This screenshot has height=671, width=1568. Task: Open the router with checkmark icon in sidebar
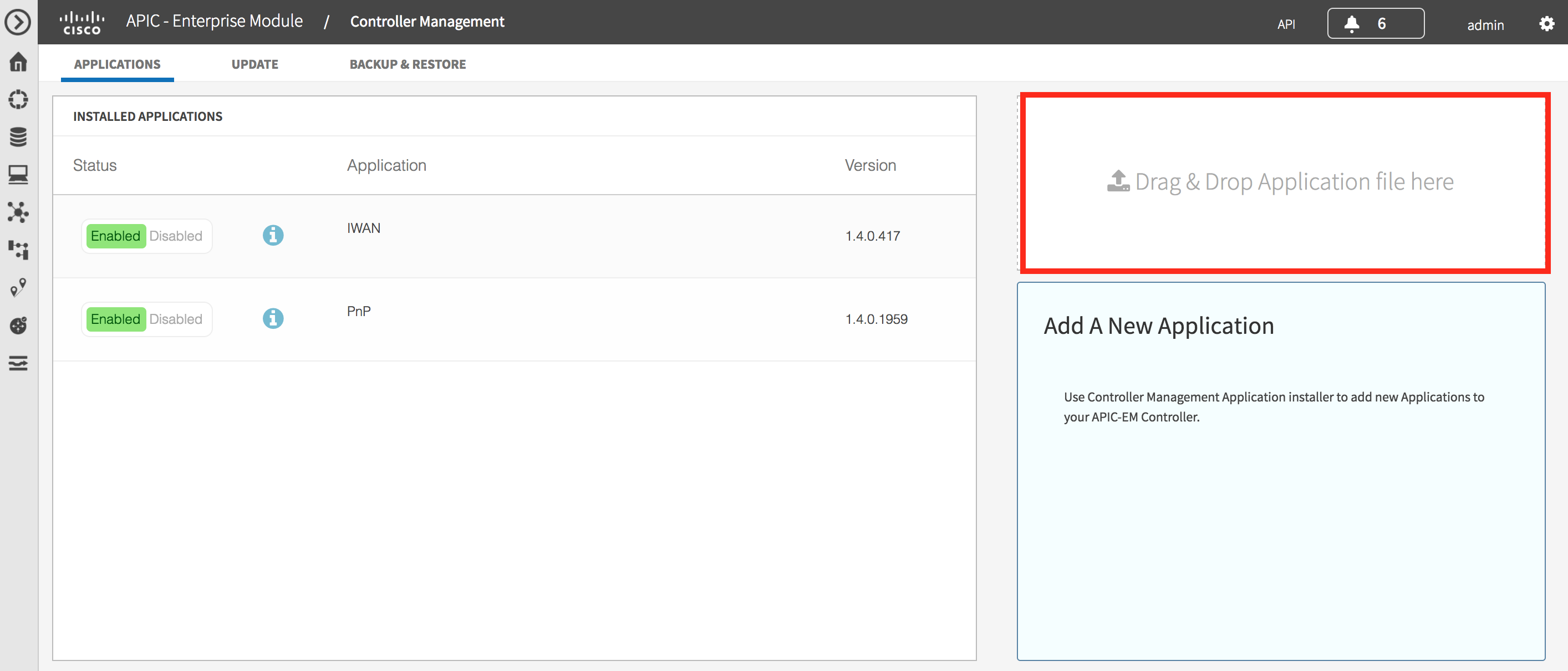coord(18,326)
